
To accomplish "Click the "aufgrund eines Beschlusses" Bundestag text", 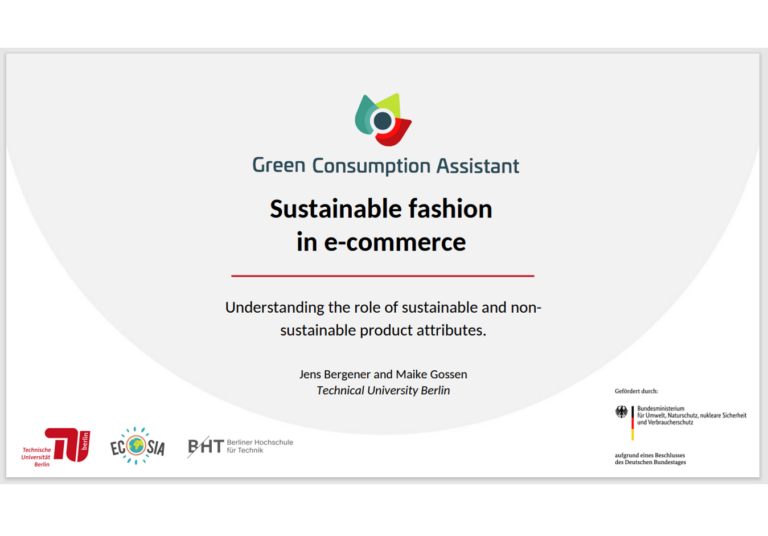I will [x=650, y=459].
